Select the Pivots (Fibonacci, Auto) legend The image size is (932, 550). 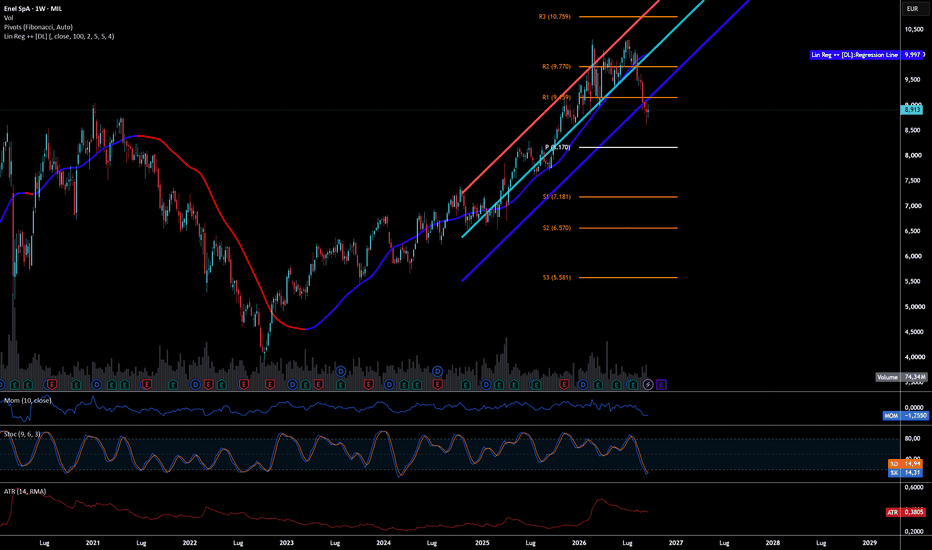pos(38,27)
